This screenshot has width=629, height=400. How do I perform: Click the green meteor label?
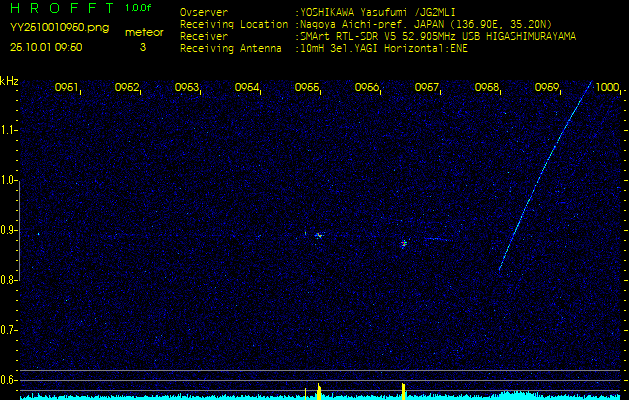[144, 33]
